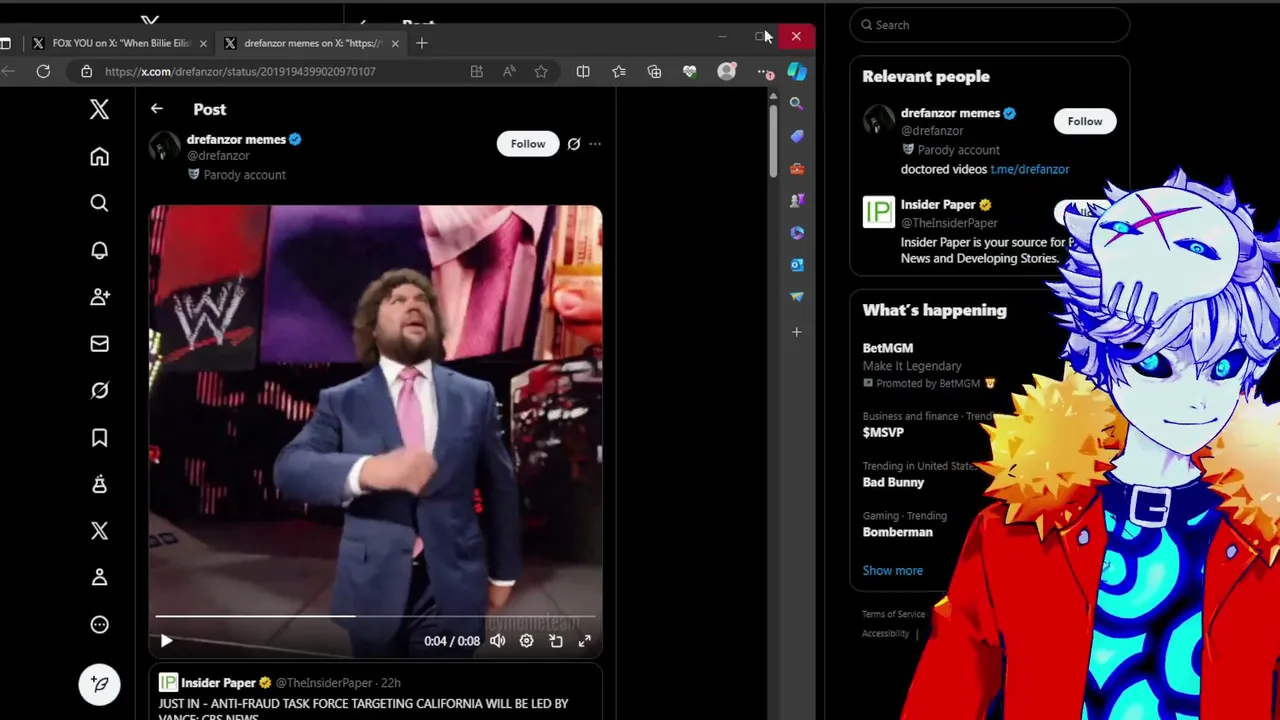Add app with Edge sidebar plus
1280x720 pixels.
[796, 331]
